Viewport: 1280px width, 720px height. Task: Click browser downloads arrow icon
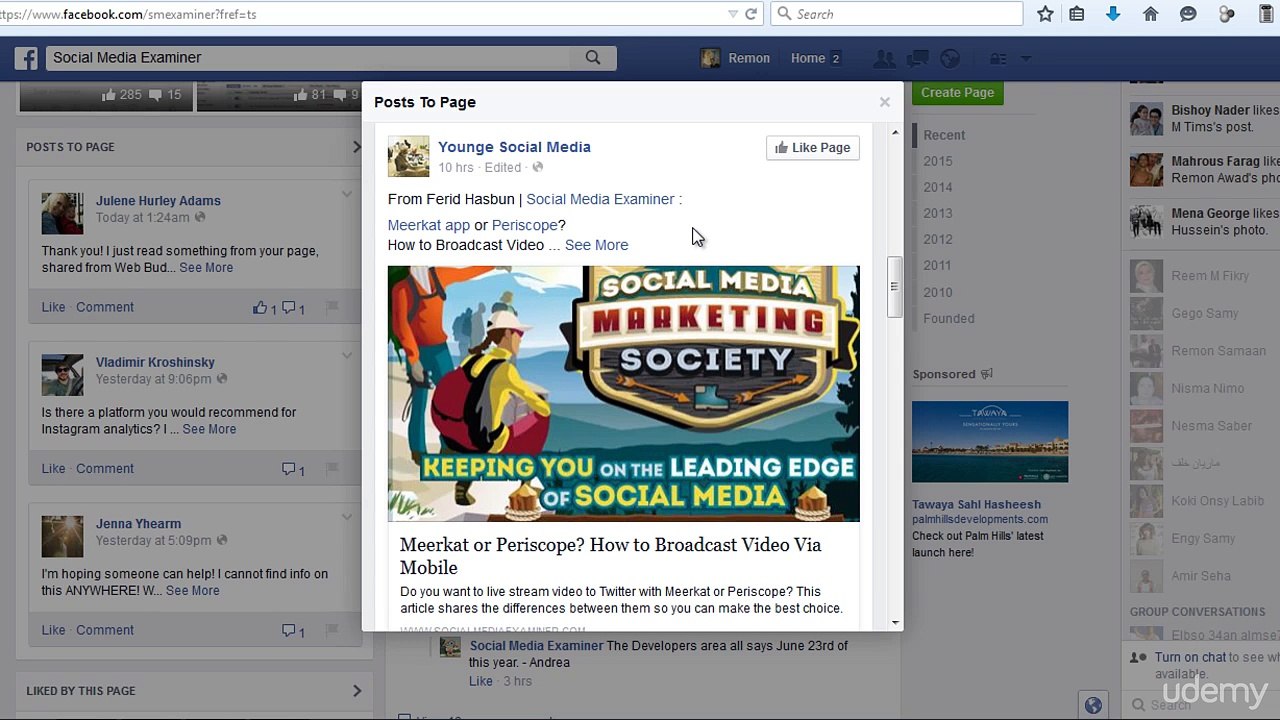(x=1113, y=14)
